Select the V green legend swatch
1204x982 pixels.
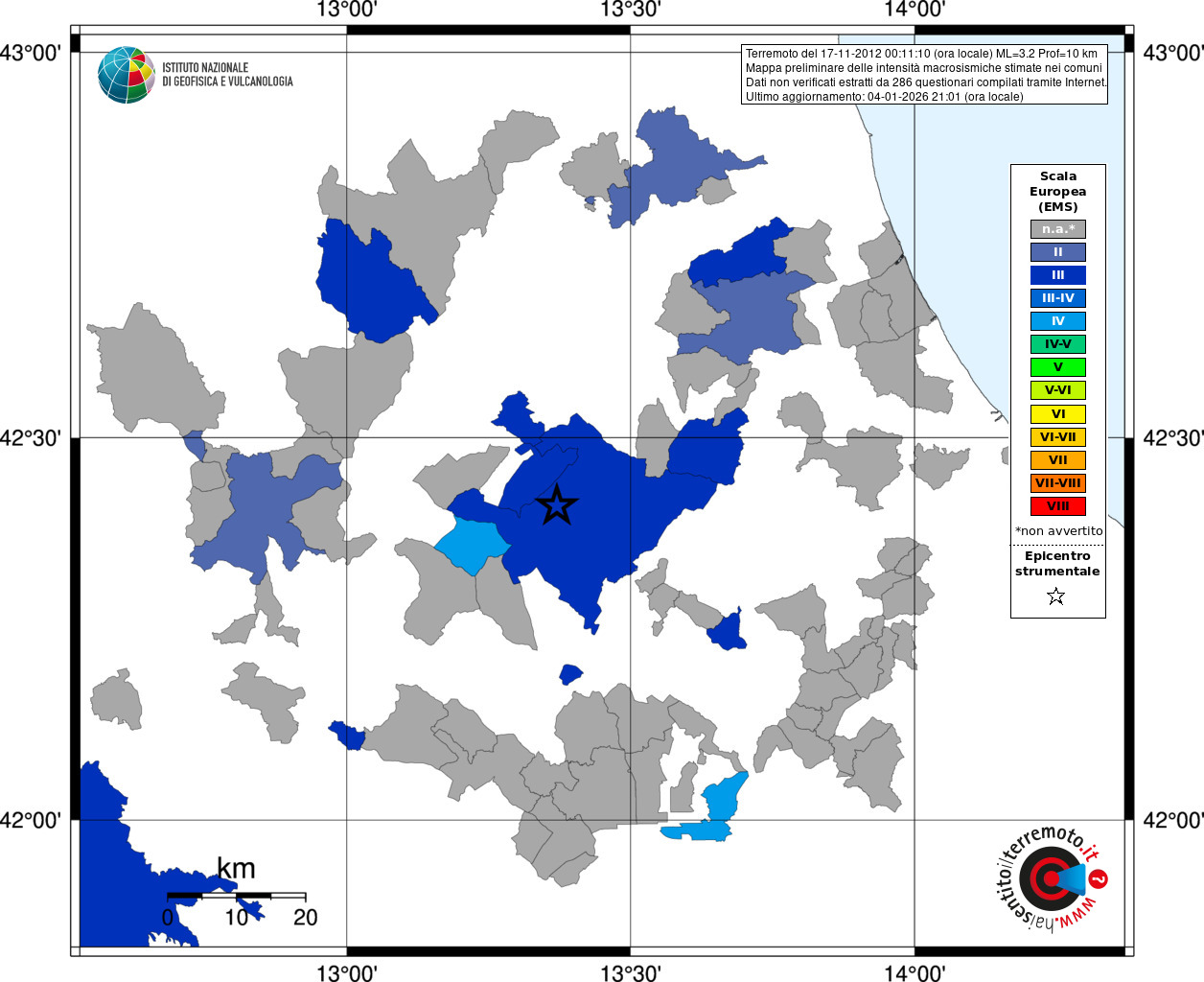click(x=1058, y=367)
